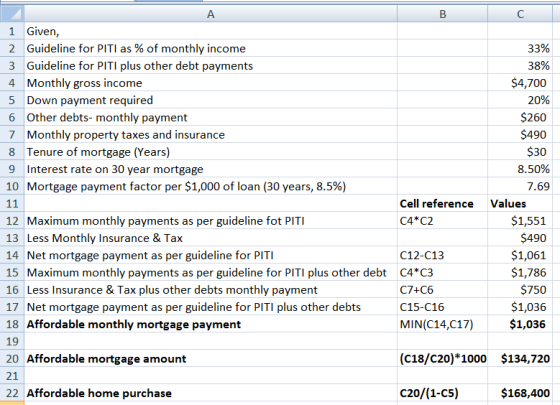Click formula text 'C15-C16'
The height and width of the screenshot is (405, 560).
(422, 307)
